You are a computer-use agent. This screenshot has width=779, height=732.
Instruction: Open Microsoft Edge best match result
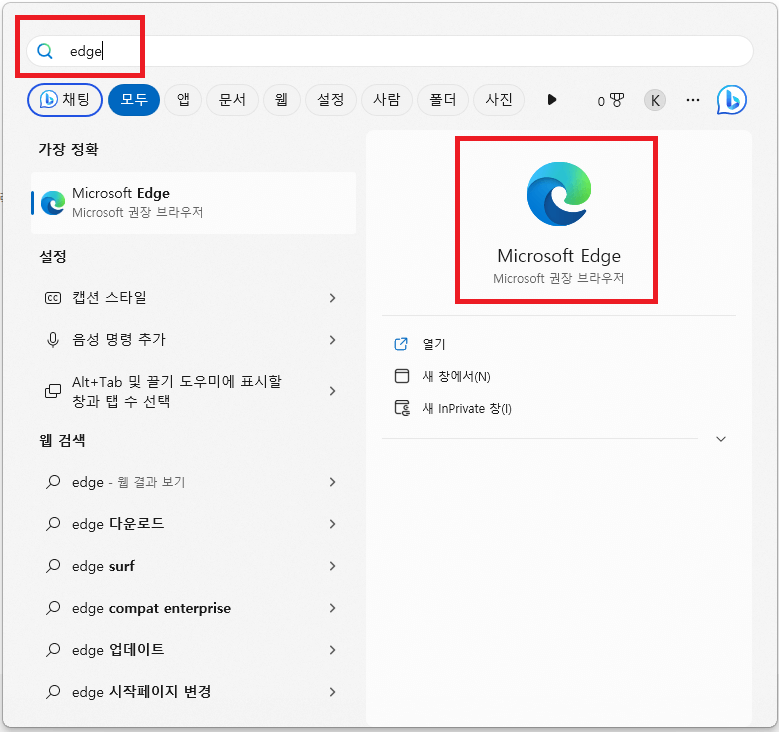194,203
